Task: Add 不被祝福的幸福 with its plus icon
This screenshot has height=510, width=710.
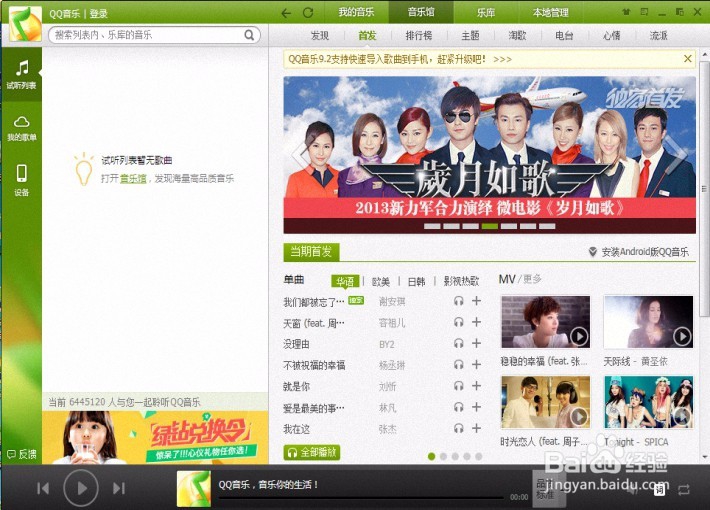Action: 476,364
